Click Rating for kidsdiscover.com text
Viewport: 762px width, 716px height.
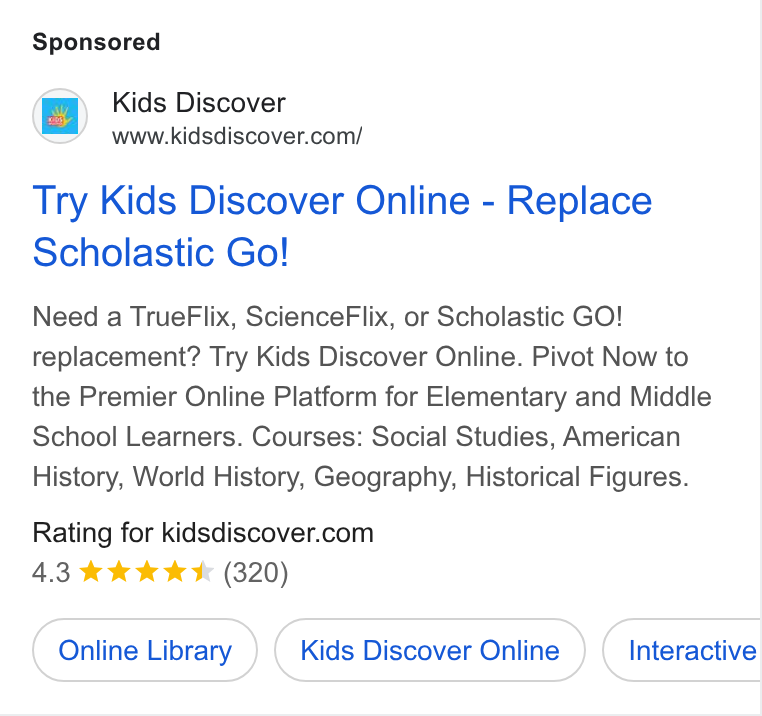(x=203, y=533)
